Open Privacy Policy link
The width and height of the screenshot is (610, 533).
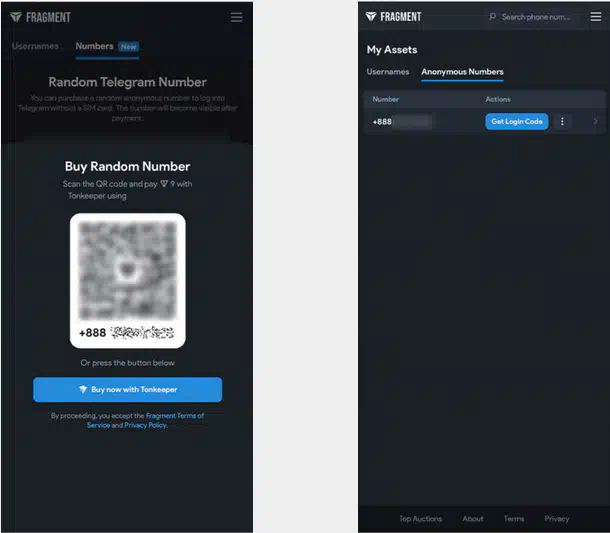pyautogui.click(x=145, y=425)
